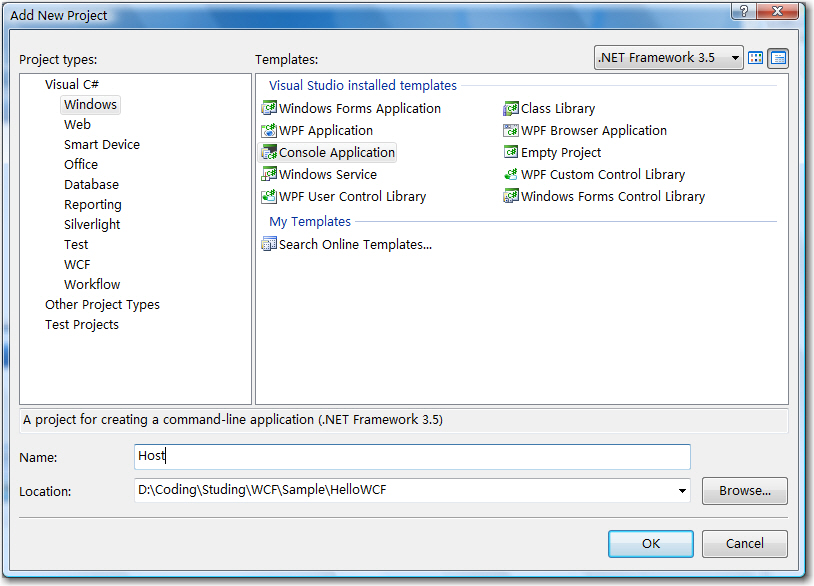The height and width of the screenshot is (586, 814).
Task: Click the Search Online Templates... text
Action: [355, 244]
